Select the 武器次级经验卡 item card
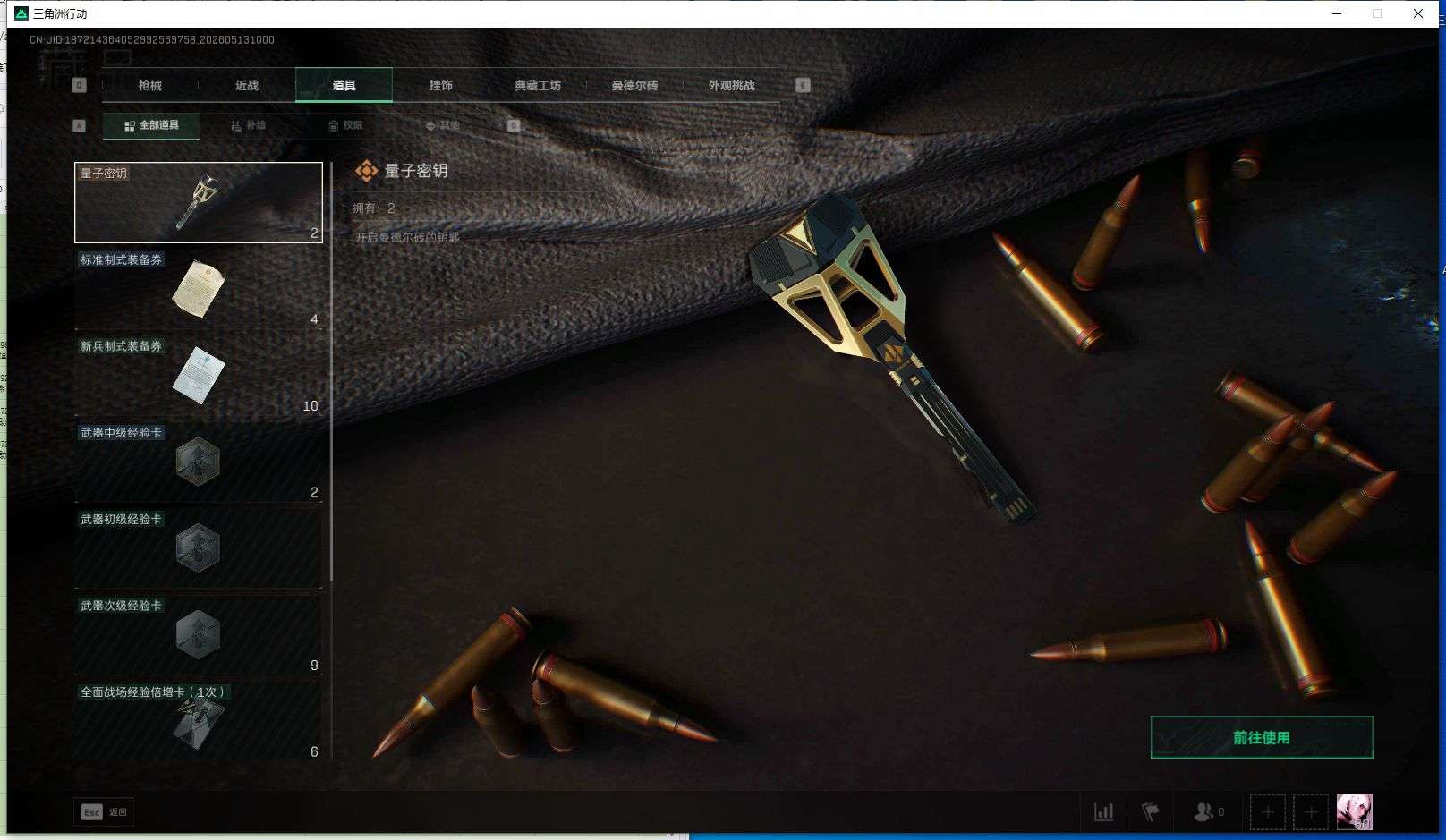 [x=199, y=635]
